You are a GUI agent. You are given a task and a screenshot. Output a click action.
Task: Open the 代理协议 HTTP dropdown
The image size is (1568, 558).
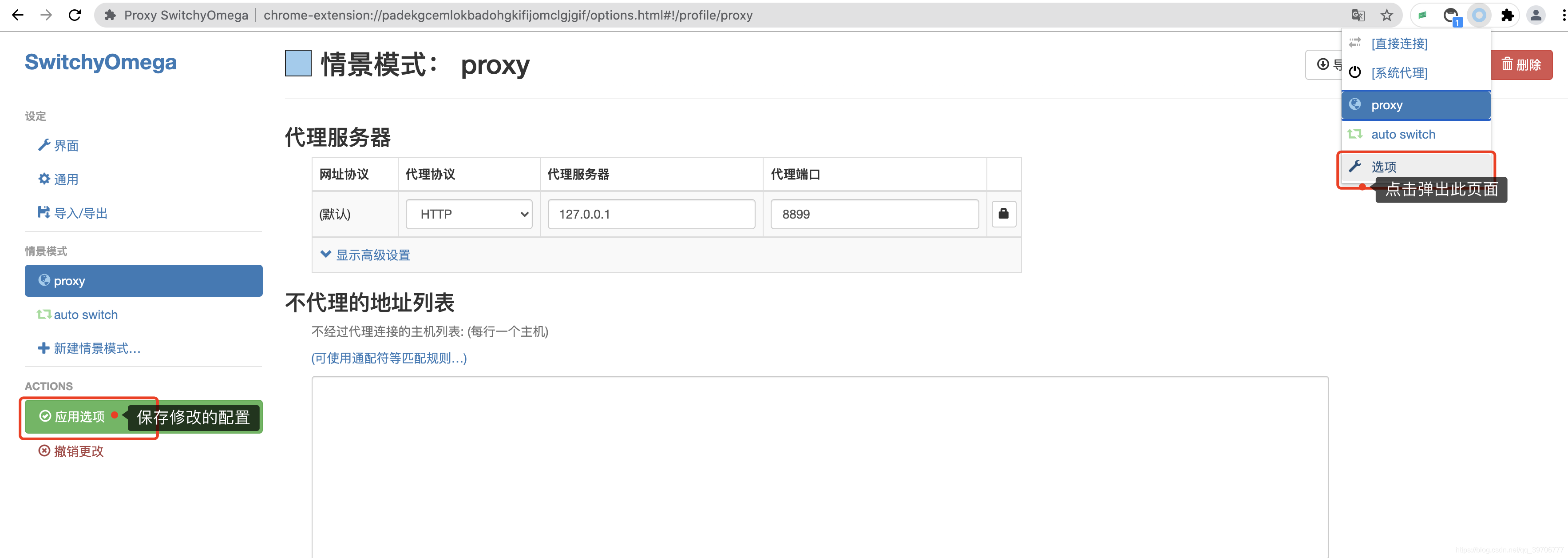pos(469,215)
